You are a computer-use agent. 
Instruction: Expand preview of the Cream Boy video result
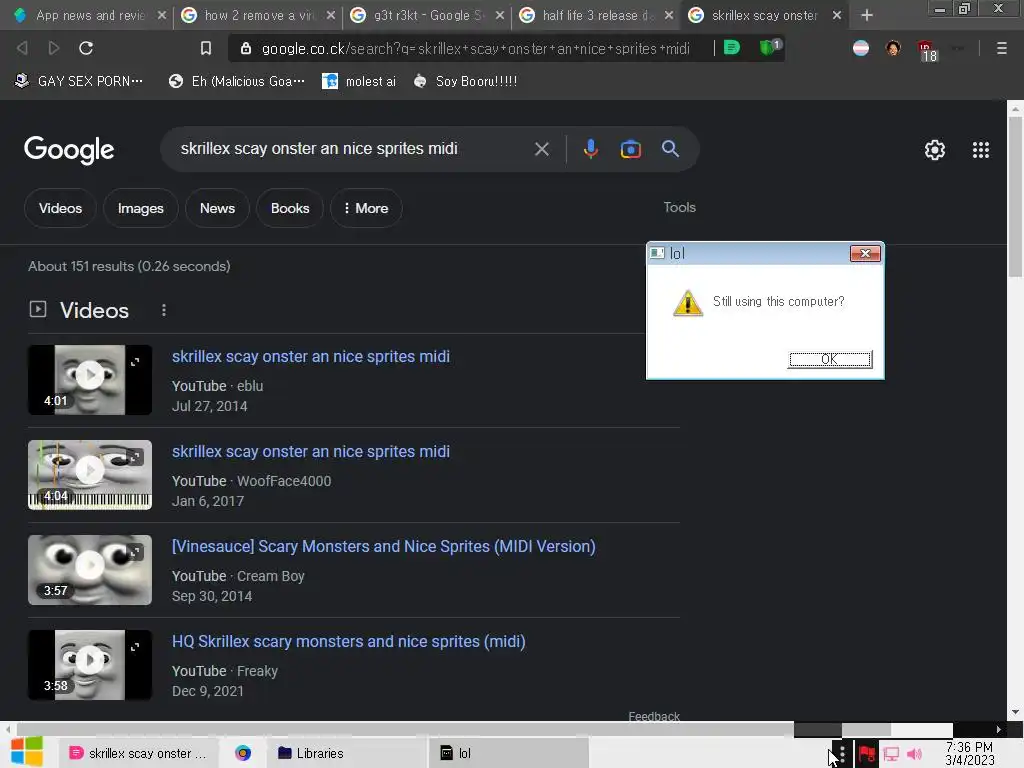(135, 552)
